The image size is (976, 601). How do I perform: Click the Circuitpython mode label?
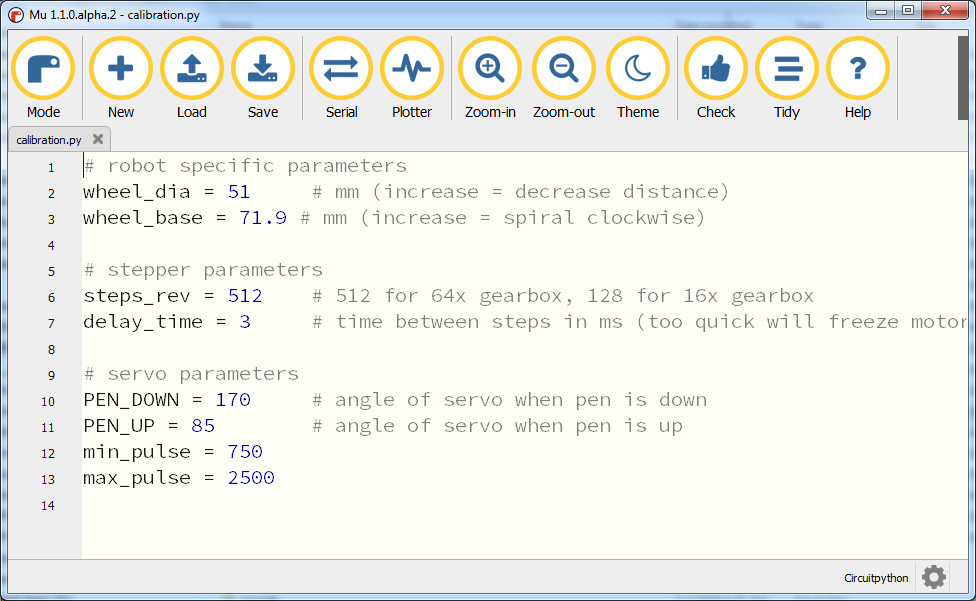tap(876, 578)
